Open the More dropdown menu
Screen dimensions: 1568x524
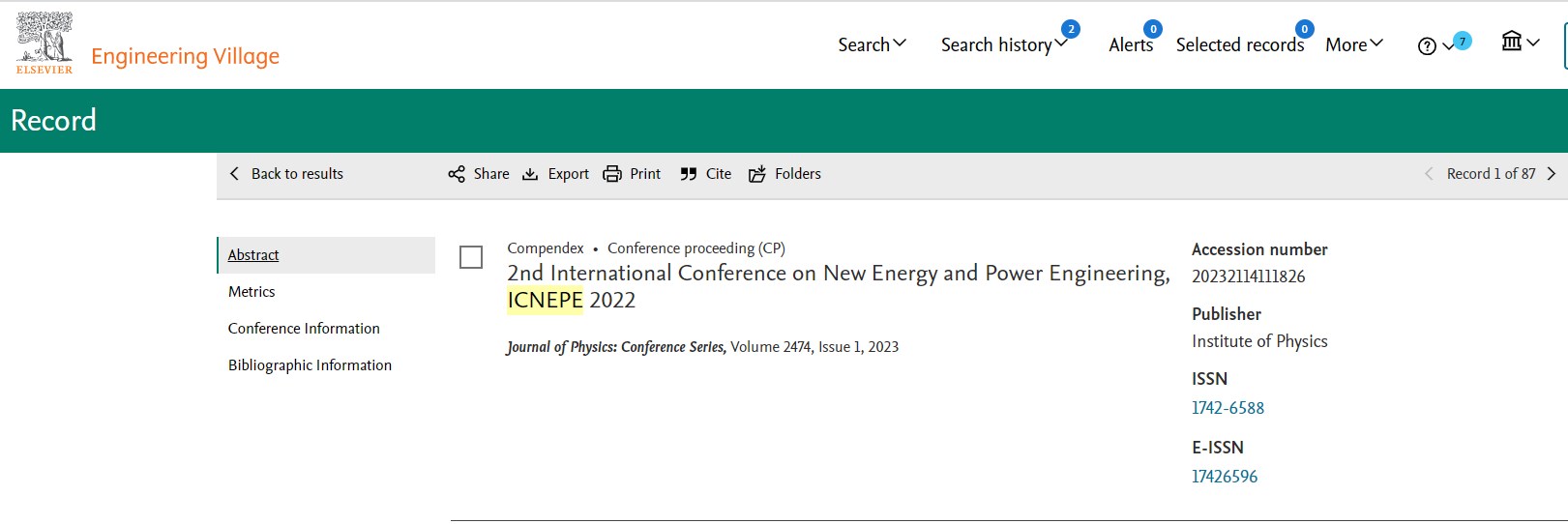click(1354, 44)
